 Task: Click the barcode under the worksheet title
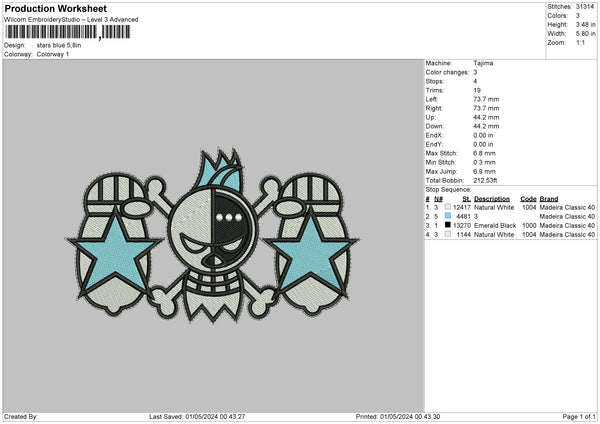[68, 32]
